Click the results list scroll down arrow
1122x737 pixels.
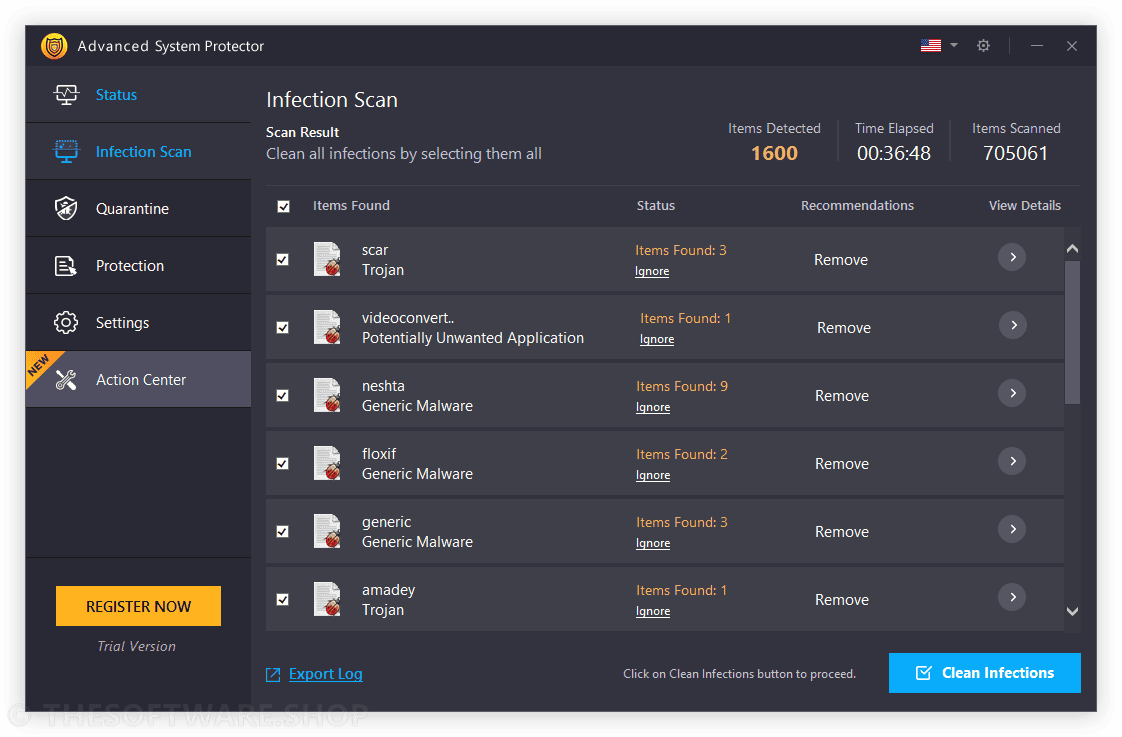coord(1072,611)
